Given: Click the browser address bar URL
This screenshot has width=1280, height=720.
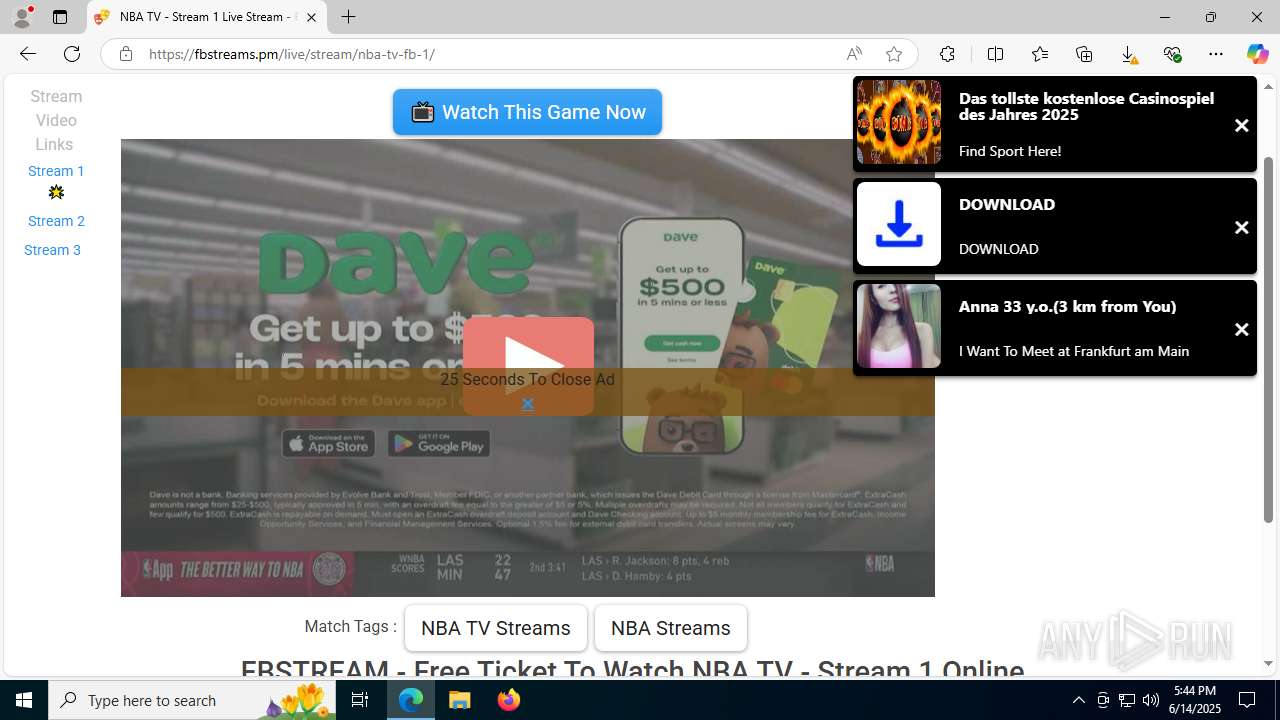Looking at the screenshot, I should coord(291,54).
